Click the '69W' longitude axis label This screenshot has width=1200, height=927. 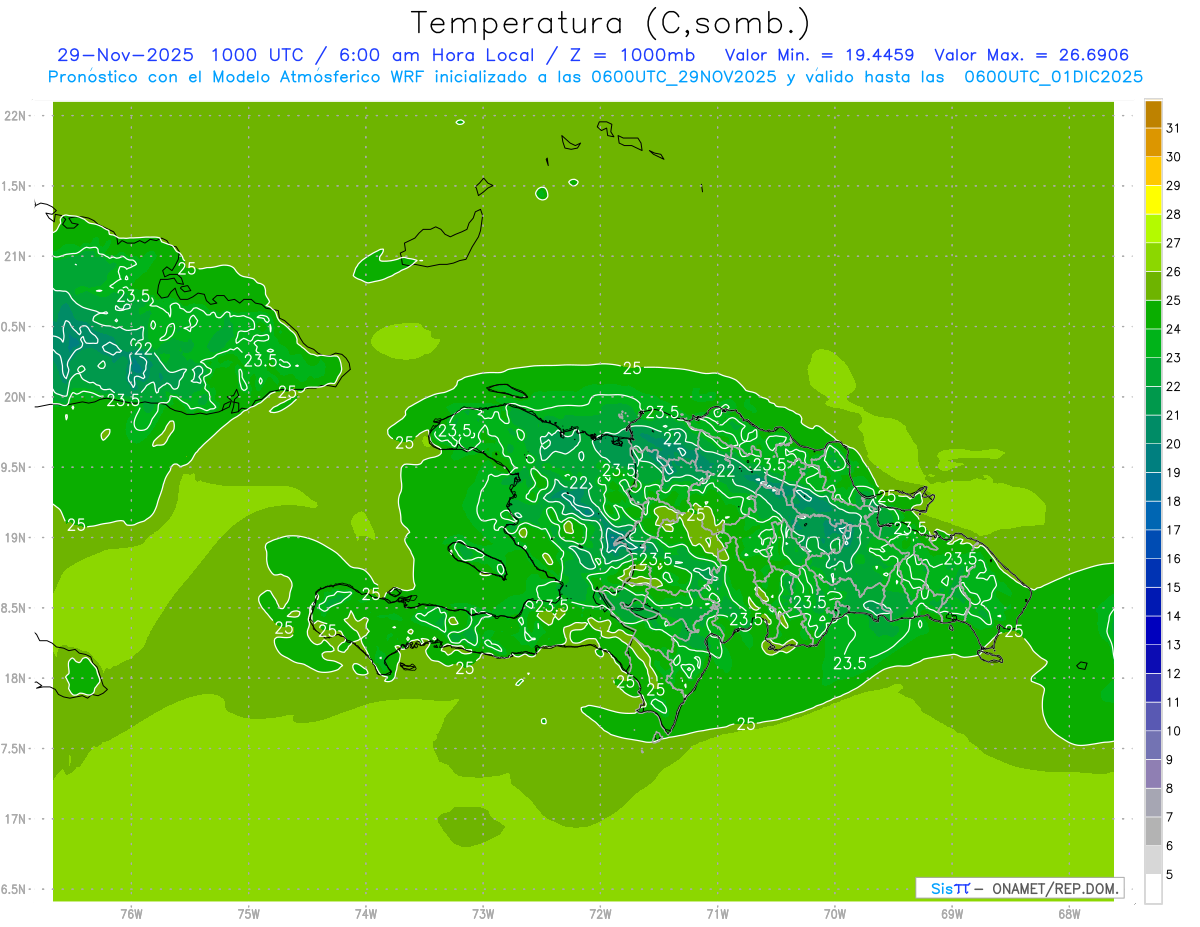952,914
